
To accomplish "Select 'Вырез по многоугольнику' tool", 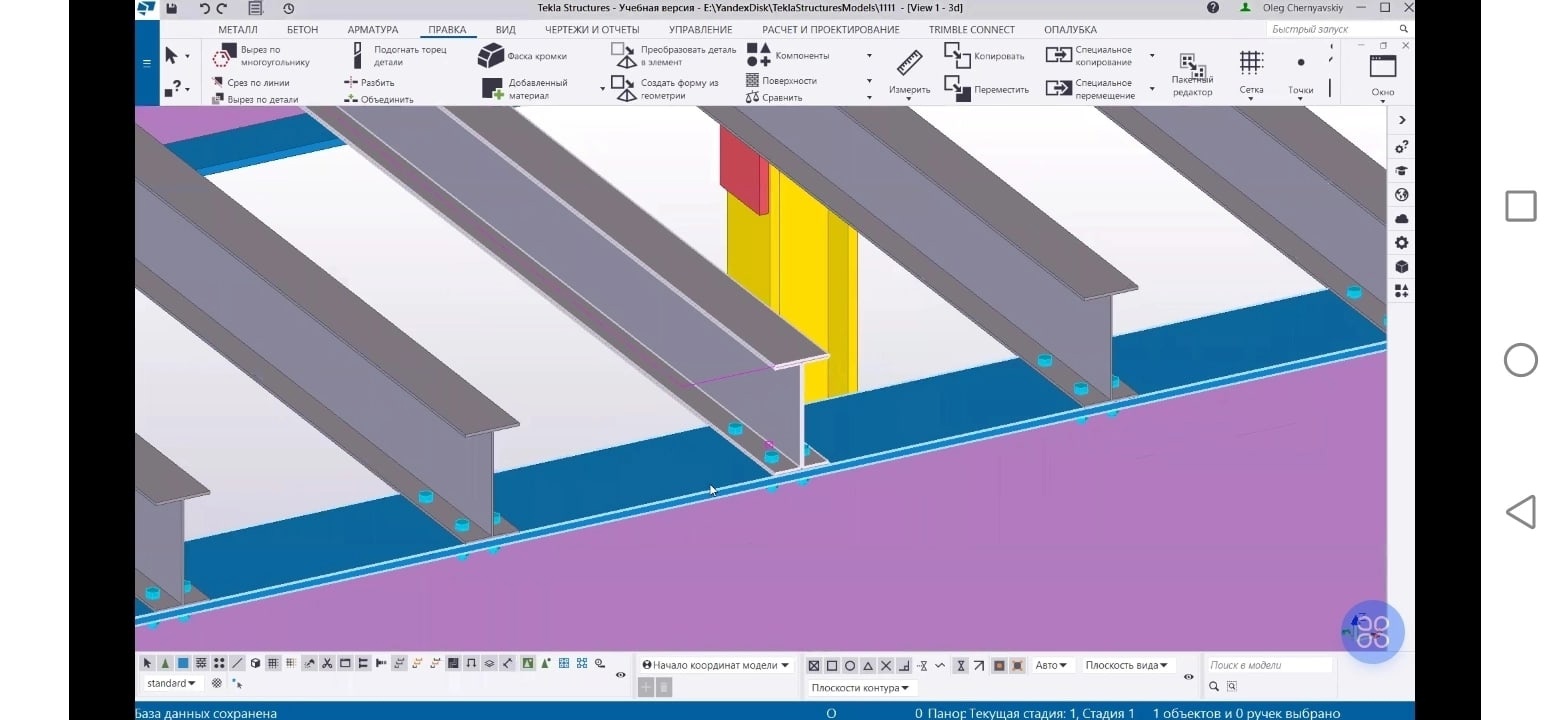I will point(263,56).
